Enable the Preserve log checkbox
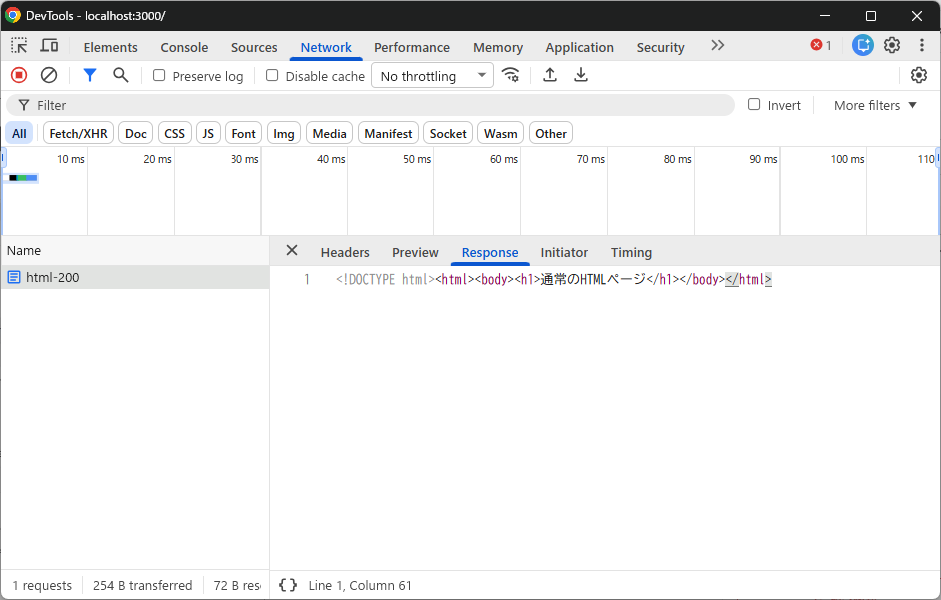This screenshot has height=600, width=941. tap(159, 75)
